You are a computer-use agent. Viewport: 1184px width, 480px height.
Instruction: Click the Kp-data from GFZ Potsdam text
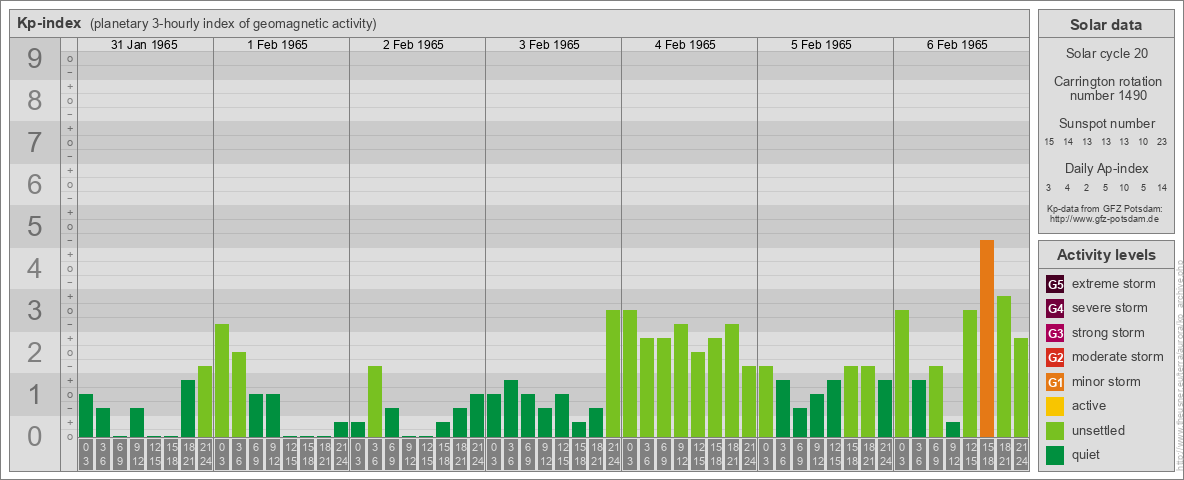point(1103,208)
